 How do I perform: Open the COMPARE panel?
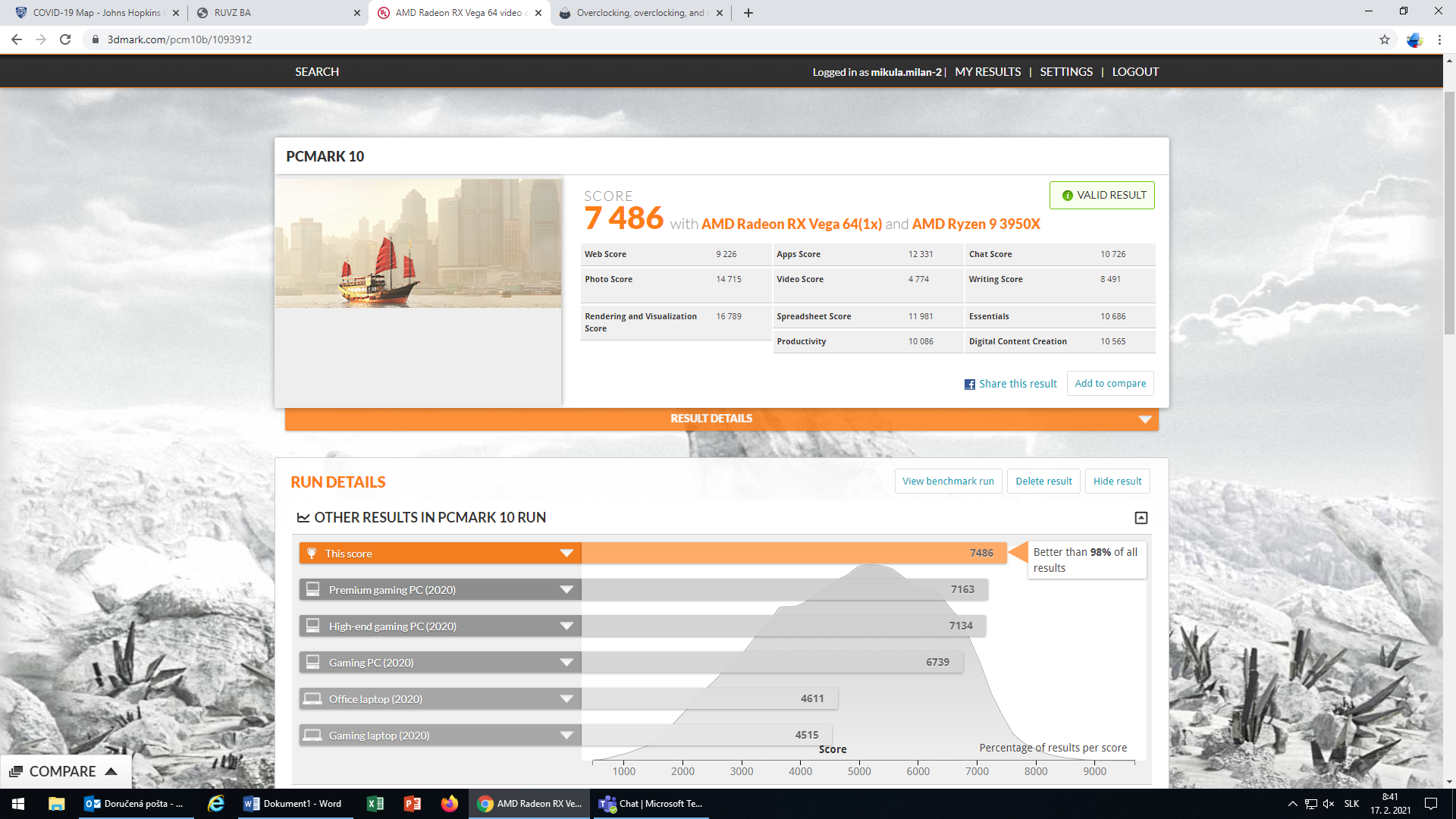click(x=65, y=771)
